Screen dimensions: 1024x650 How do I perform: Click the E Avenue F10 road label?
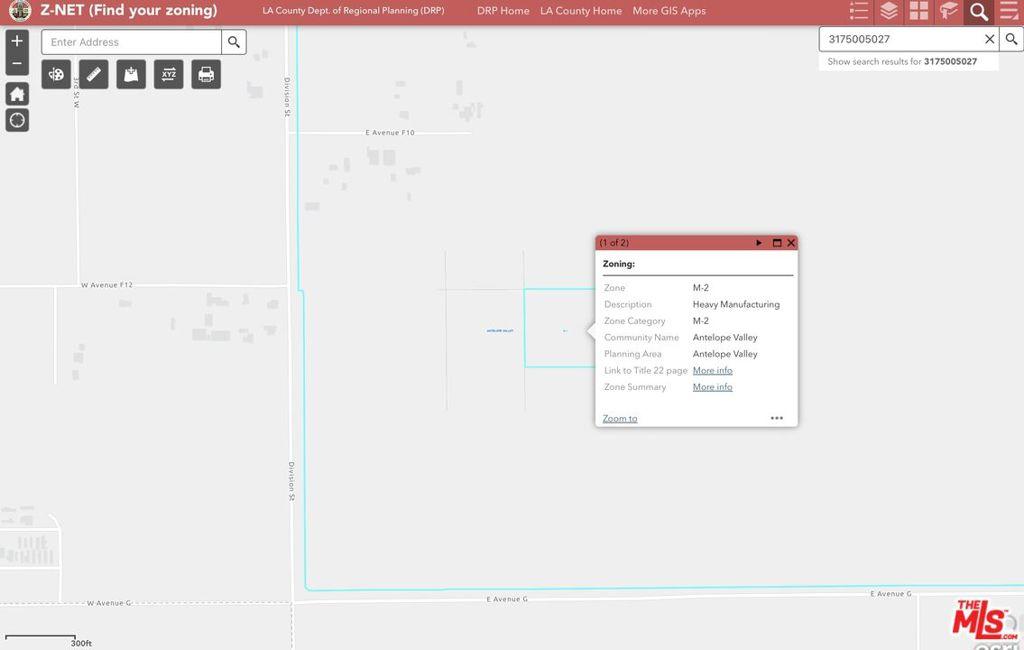(x=390, y=133)
